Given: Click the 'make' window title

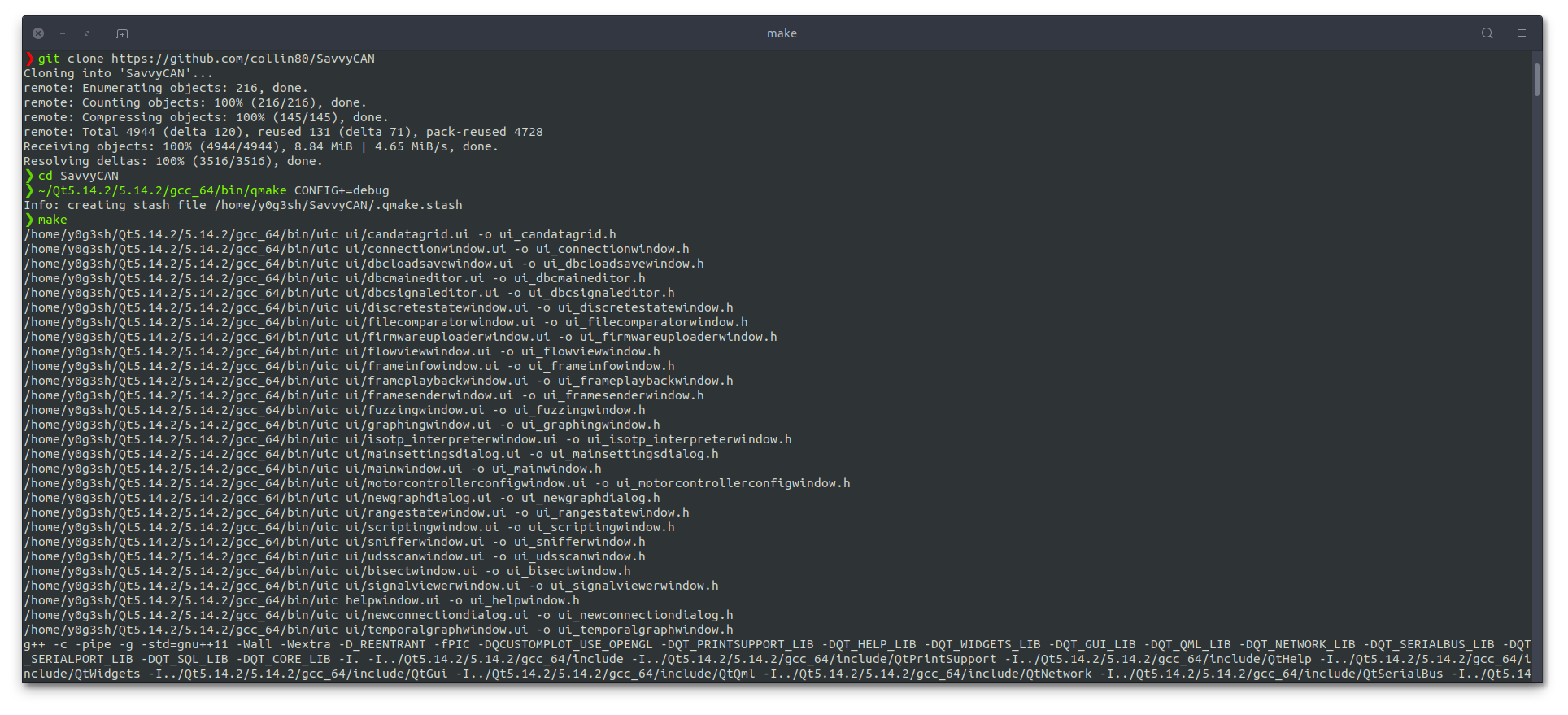Looking at the screenshot, I should pyautogui.click(x=782, y=33).
